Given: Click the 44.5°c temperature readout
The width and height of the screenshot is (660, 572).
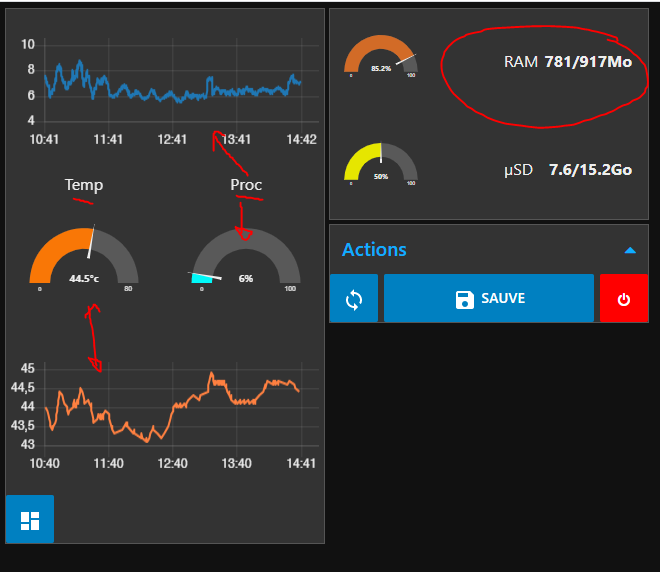Looking at the screenshot, I should click(x=84, y=279).
